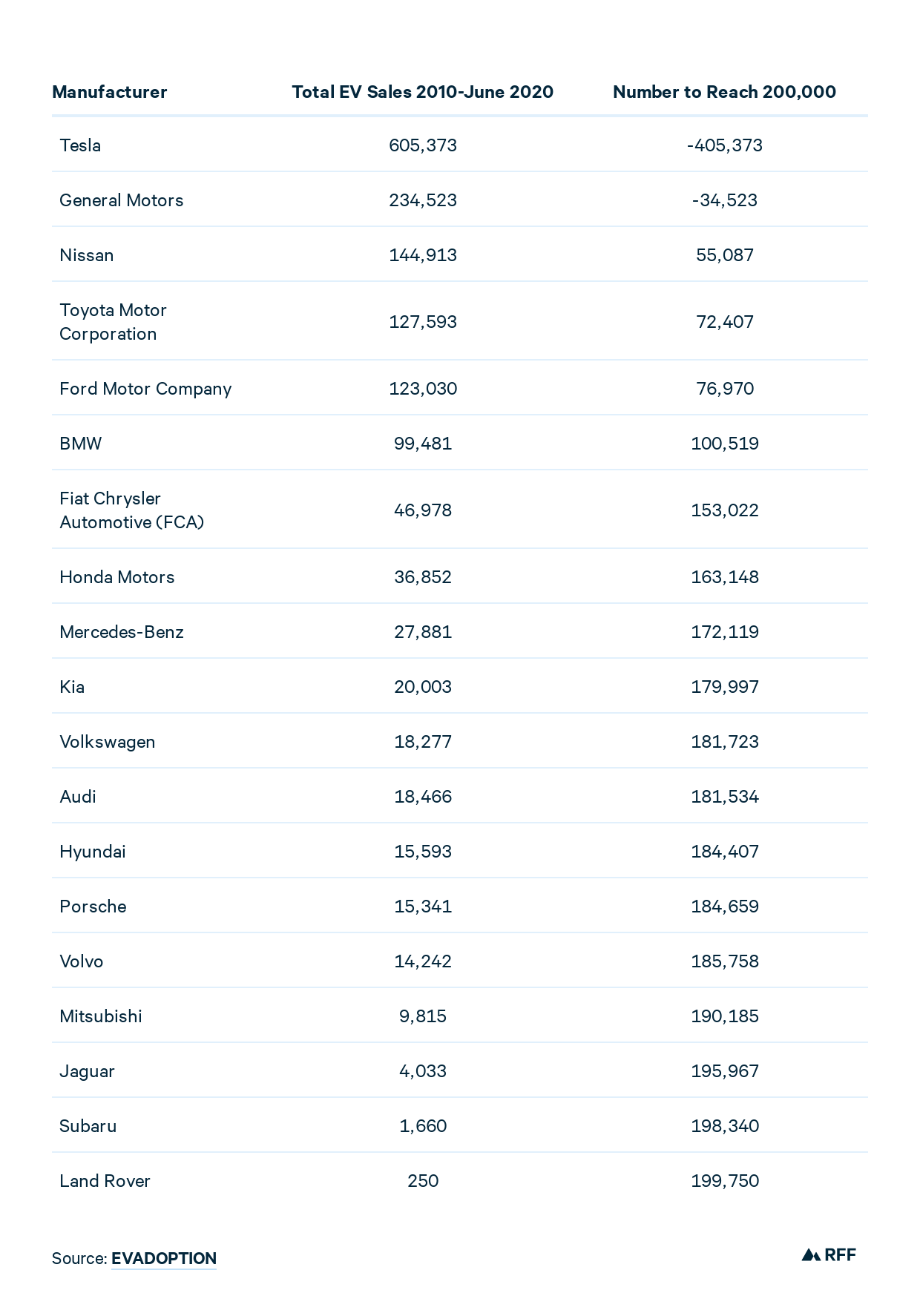Select the Manufacturer column header
The image size is (920, 1316).
point(110,92)
